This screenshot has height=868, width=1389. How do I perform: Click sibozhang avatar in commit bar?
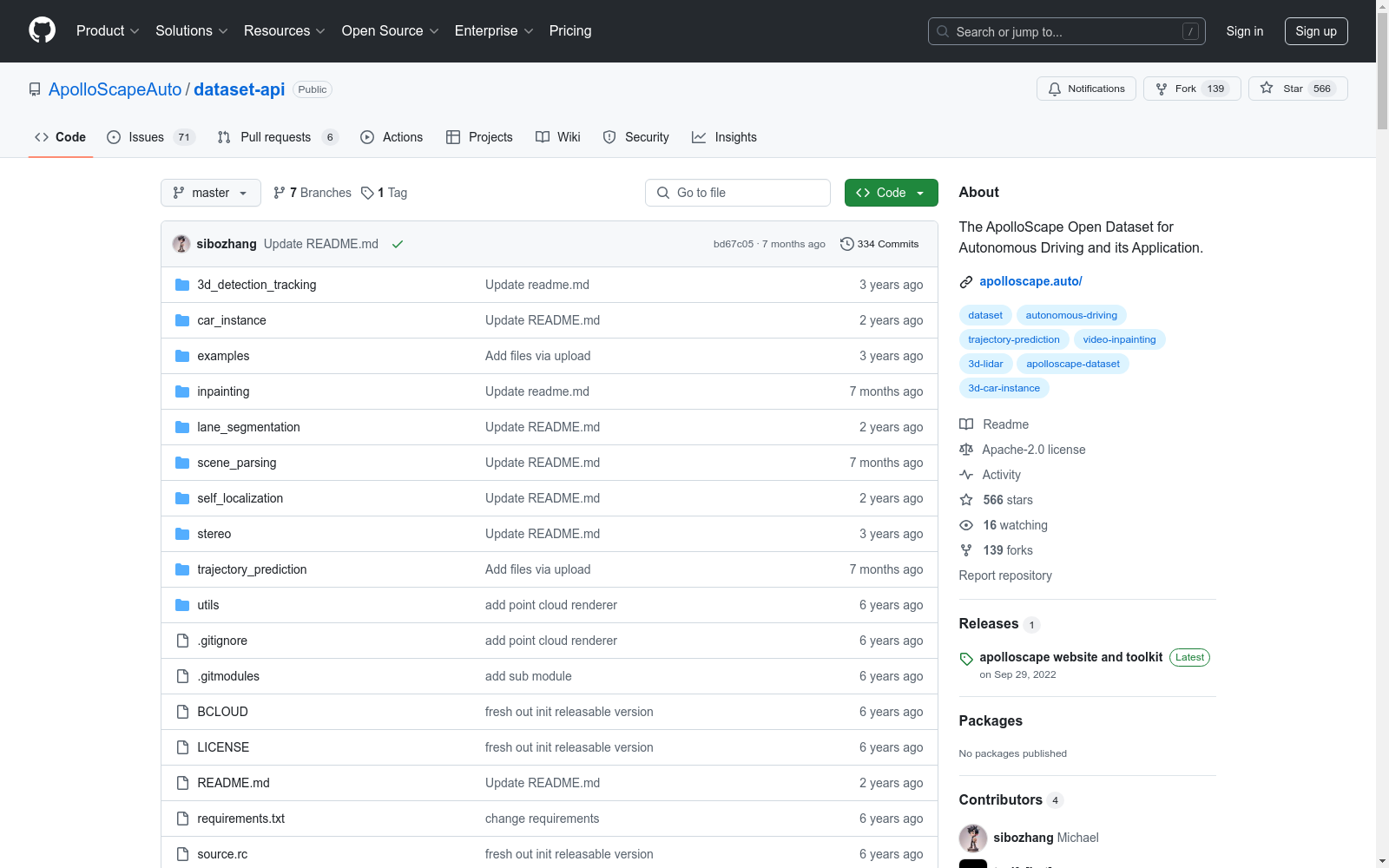click(x=181, y=244)
